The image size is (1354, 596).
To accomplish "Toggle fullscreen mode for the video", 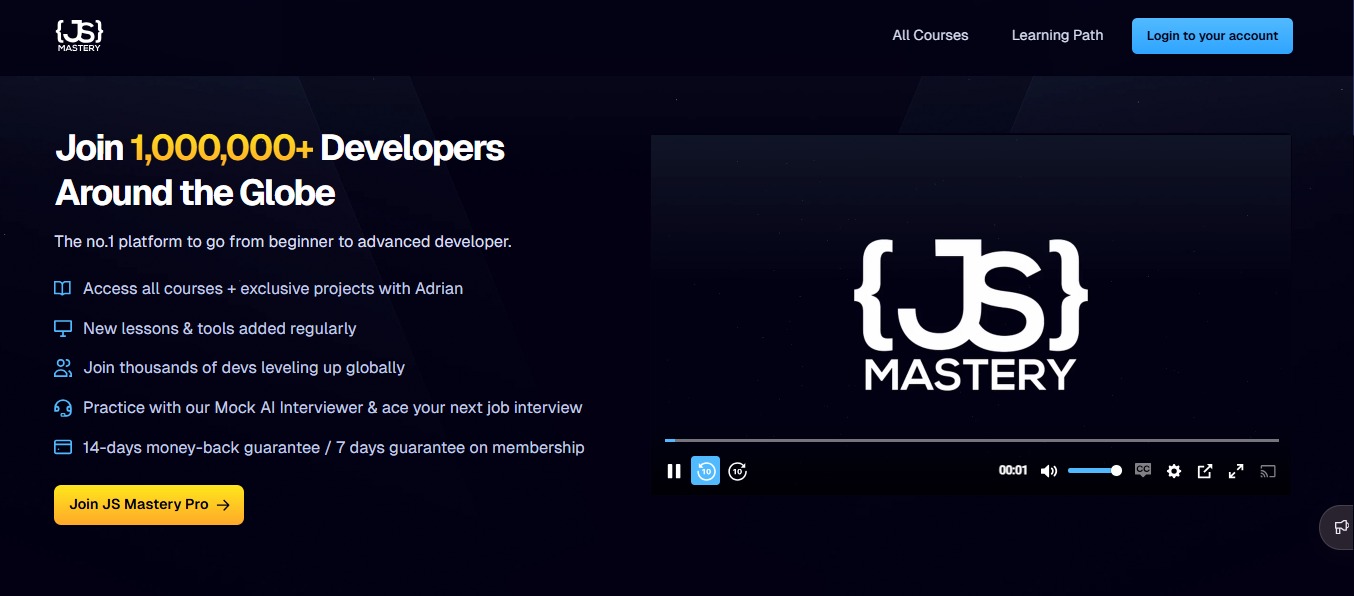I will click(1236, 471).
